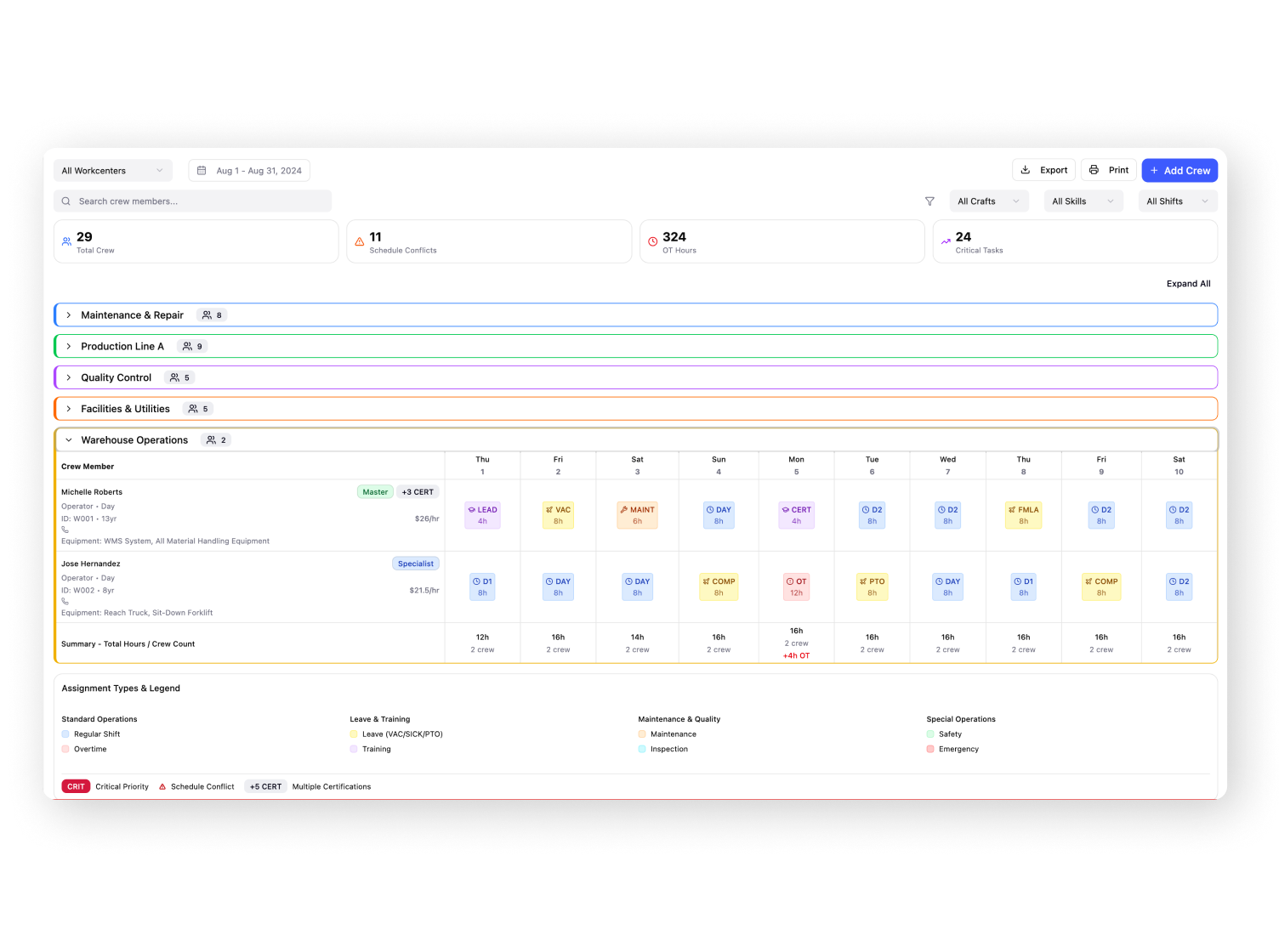Open the All Shifts dropdown
This screenshot has height=952, width=1279.
[x=1178, y=201]
